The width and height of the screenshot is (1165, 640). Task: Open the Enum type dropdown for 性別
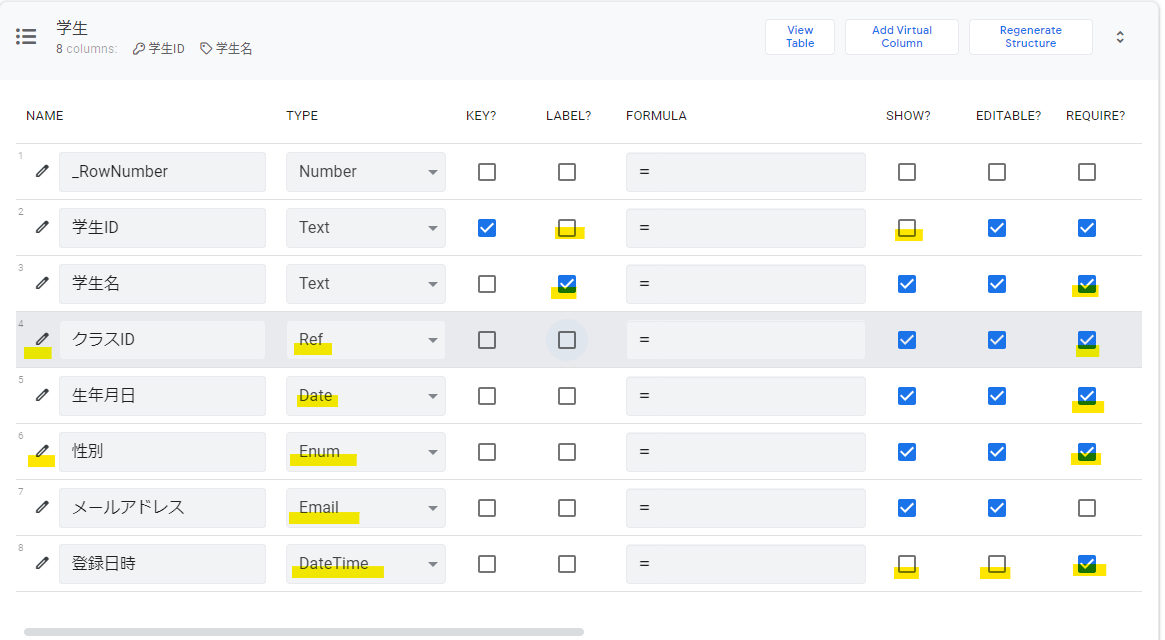[x=366, y=452]
